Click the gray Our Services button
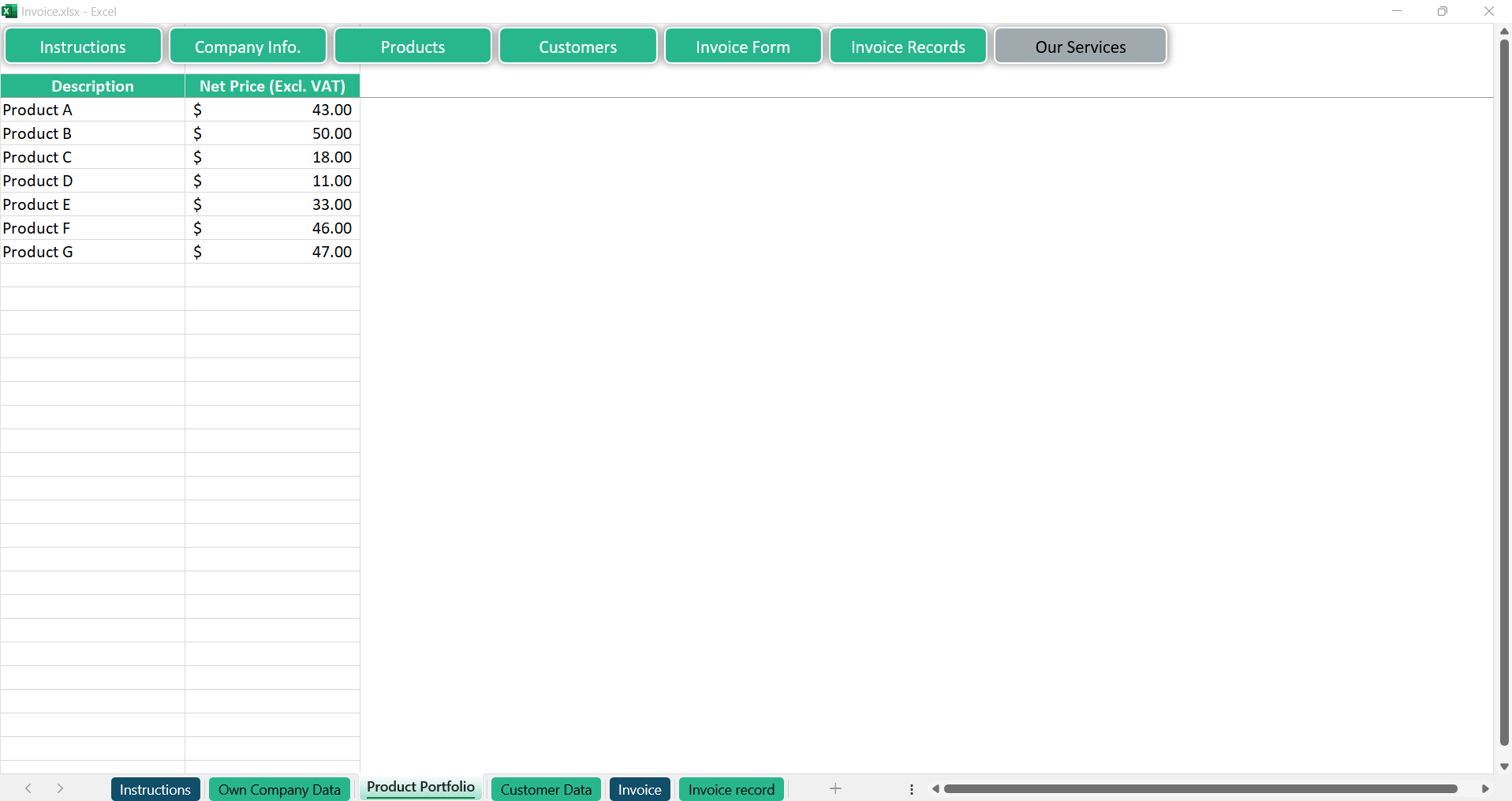This screenshot has height=801, width=1512. (1080, 47)
